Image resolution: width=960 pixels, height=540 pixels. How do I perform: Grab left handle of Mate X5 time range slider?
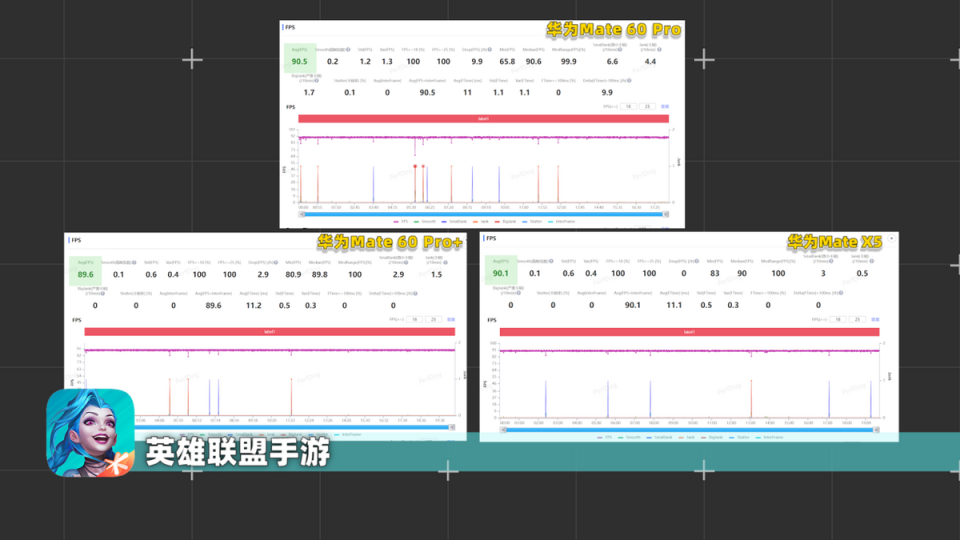pyautogui.click(x=503, y=430)
